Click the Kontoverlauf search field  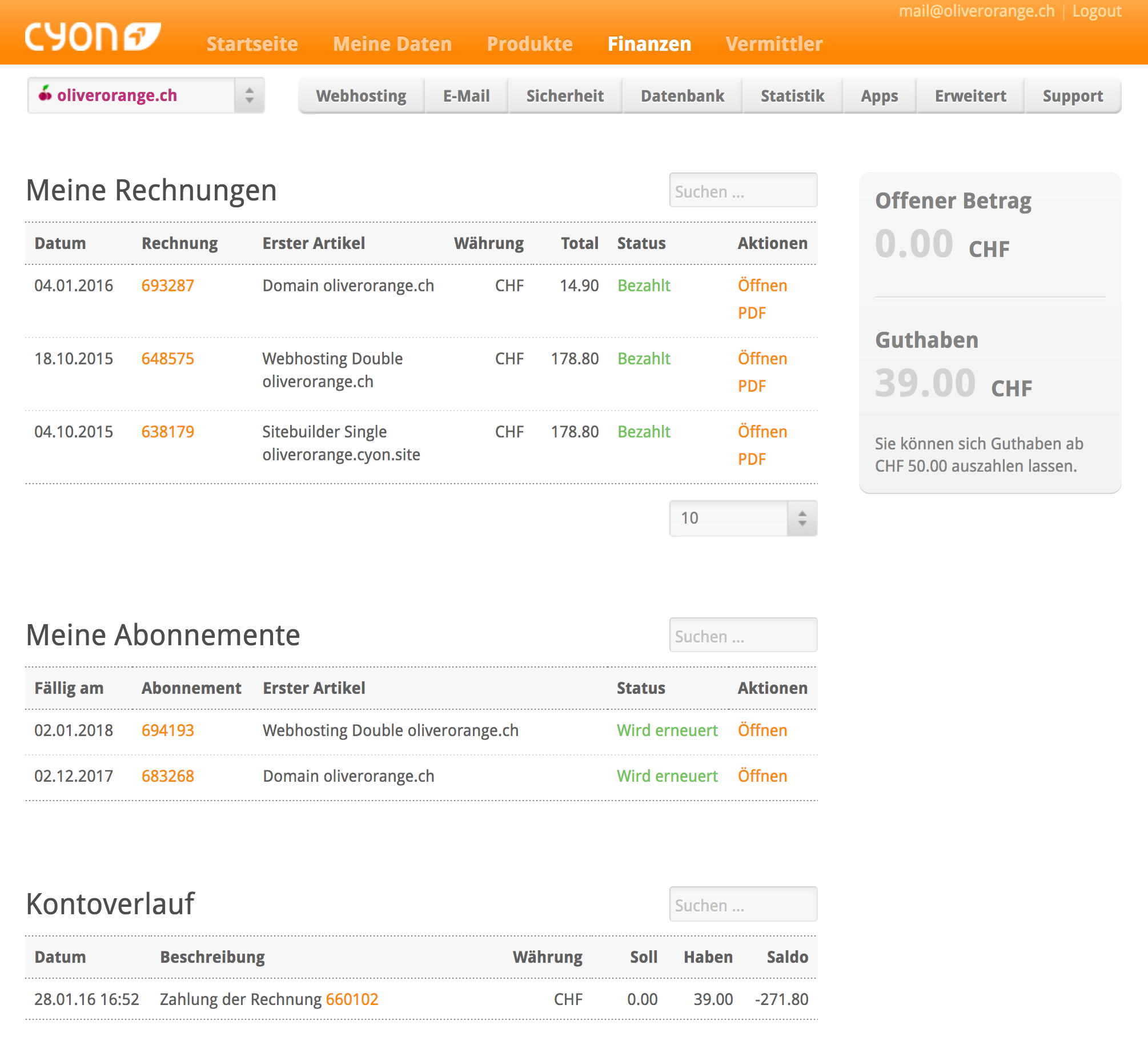coord(742,905)
